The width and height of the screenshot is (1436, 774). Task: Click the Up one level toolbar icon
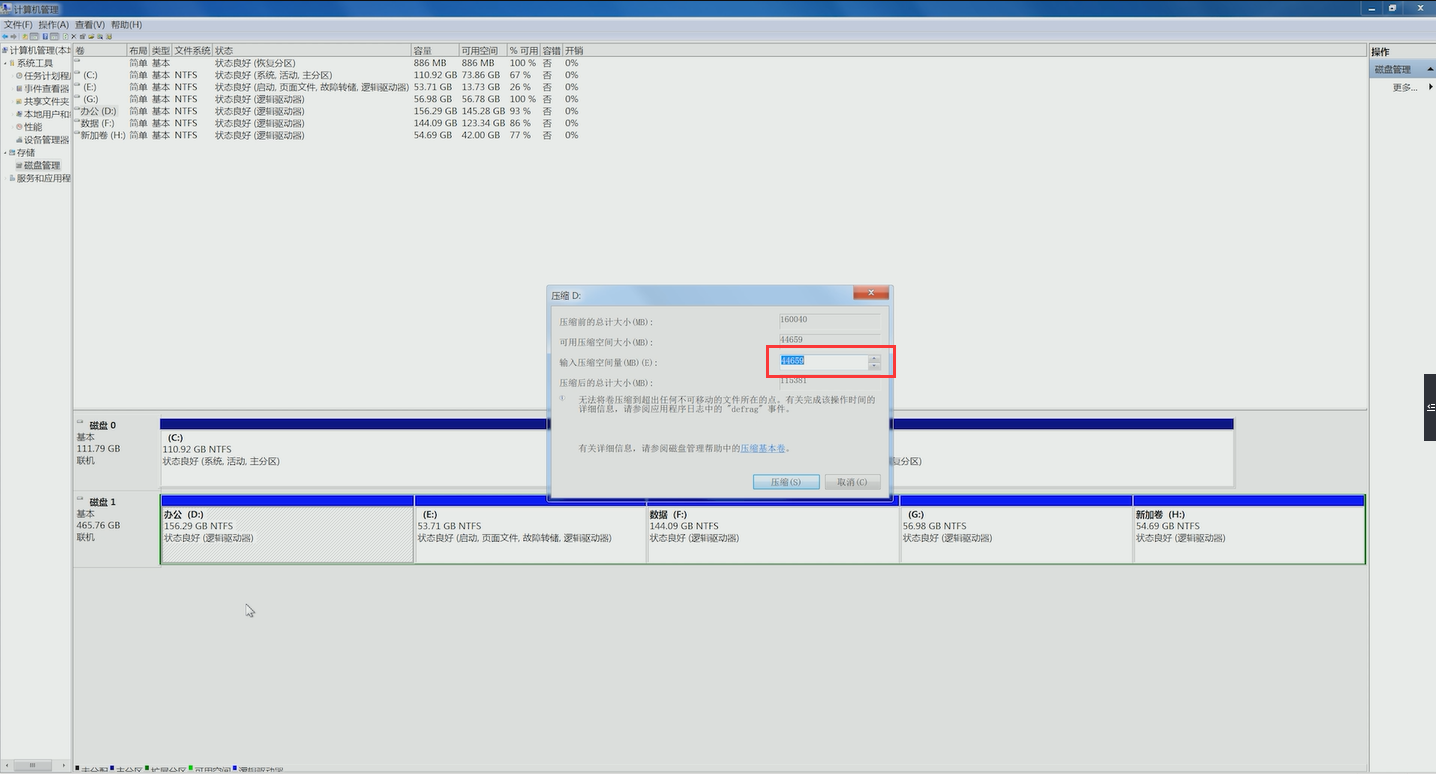pyautogui.click(x=25, y=37)
